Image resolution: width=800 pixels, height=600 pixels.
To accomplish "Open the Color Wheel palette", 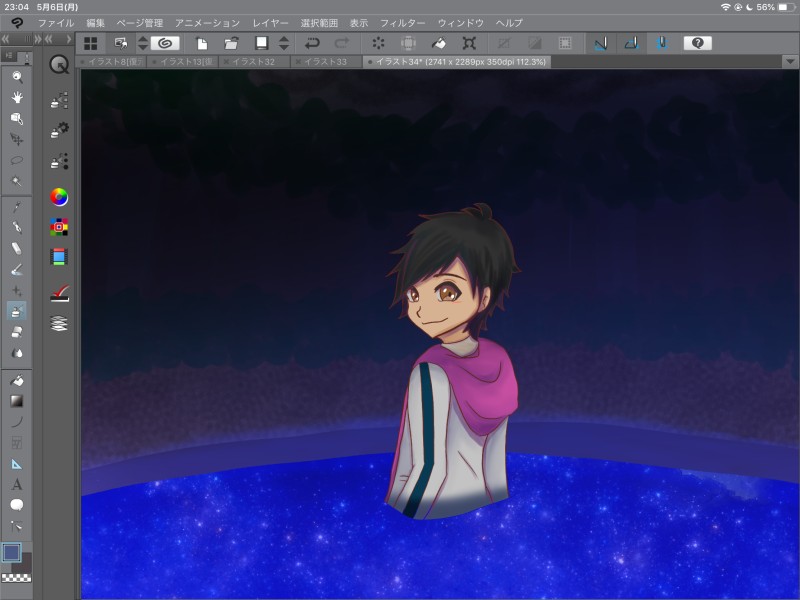I will click(x=59, y=197).
